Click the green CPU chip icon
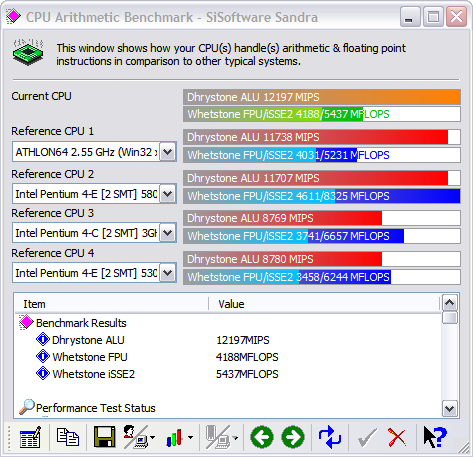473x457 pixels. pyautogui.click(x=28, y=53)
